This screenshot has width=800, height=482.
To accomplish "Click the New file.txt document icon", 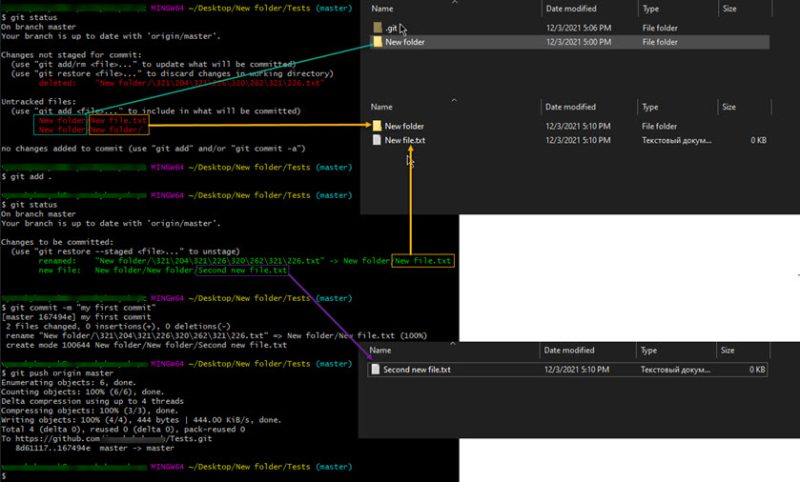I will pos(377,141).
